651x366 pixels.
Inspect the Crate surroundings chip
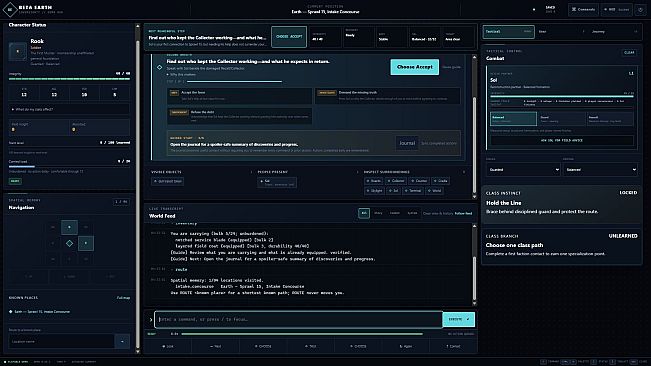tap(441, 181)
